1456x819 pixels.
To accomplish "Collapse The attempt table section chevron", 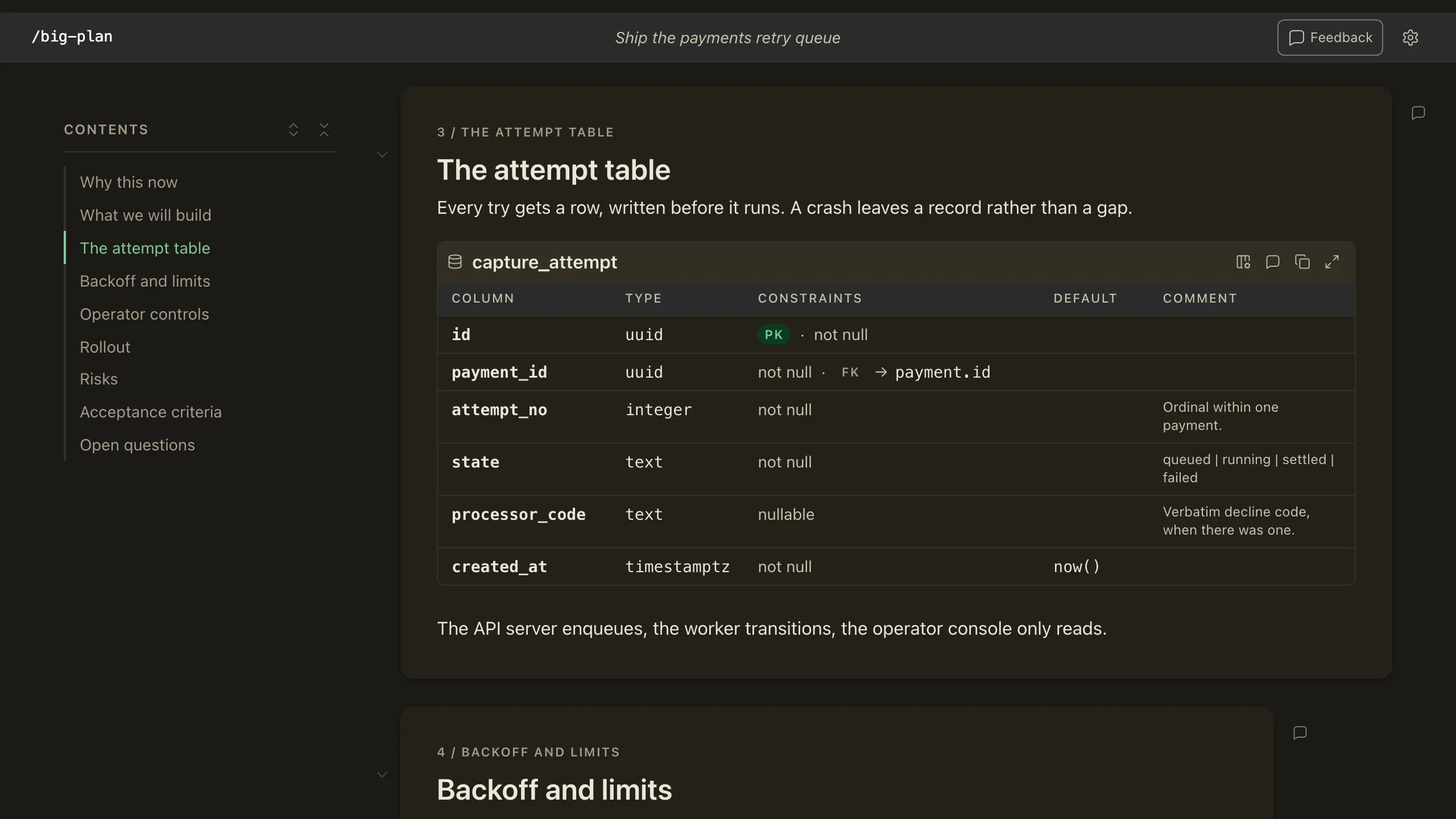I will point(382,155).
